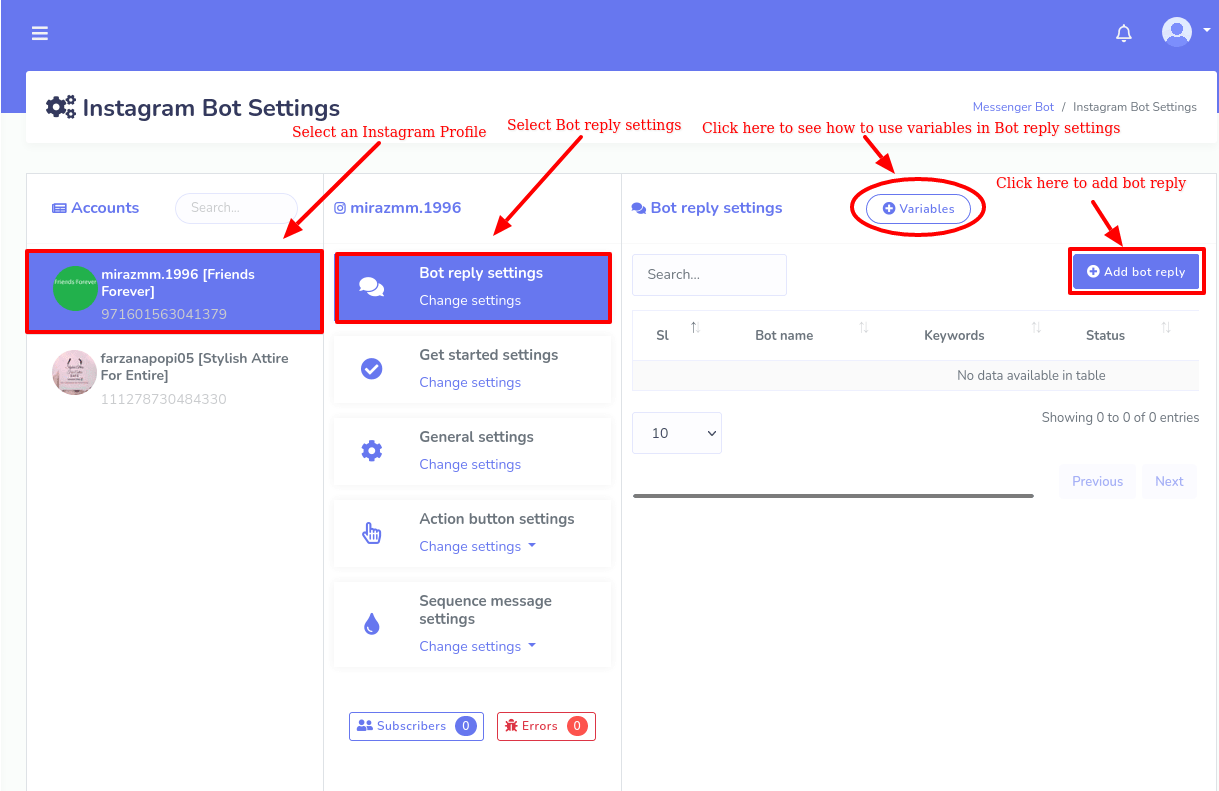Screen dimensions: 1219x791
Task: Select the General settings card
Action: (x=472, y=451)
